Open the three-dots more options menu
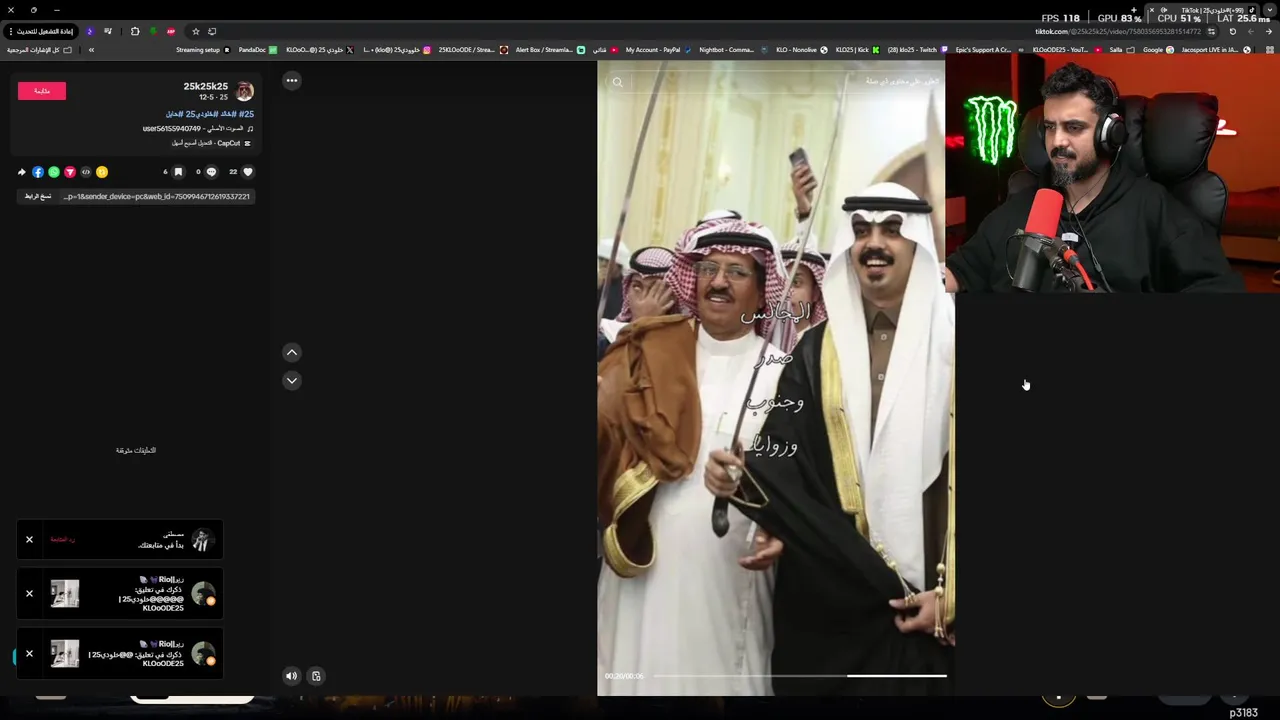 pos(292,80)
